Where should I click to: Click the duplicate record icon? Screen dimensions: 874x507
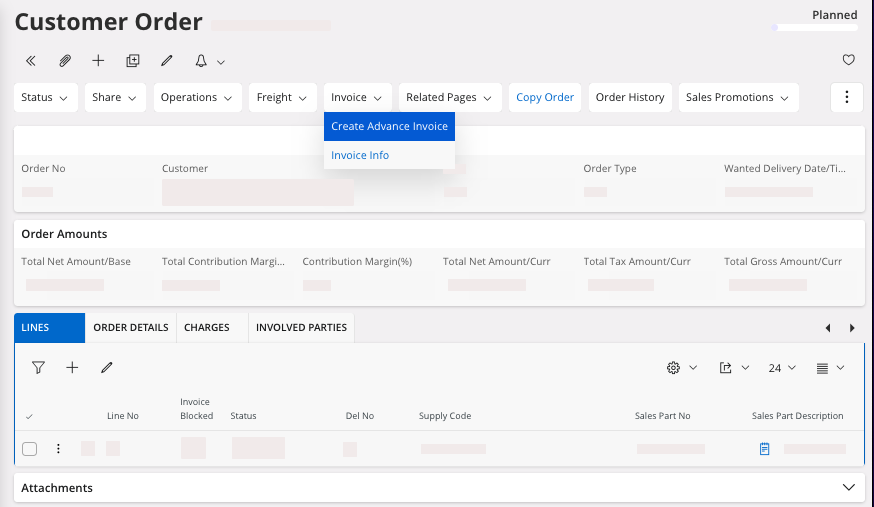[x=133, y=61]
